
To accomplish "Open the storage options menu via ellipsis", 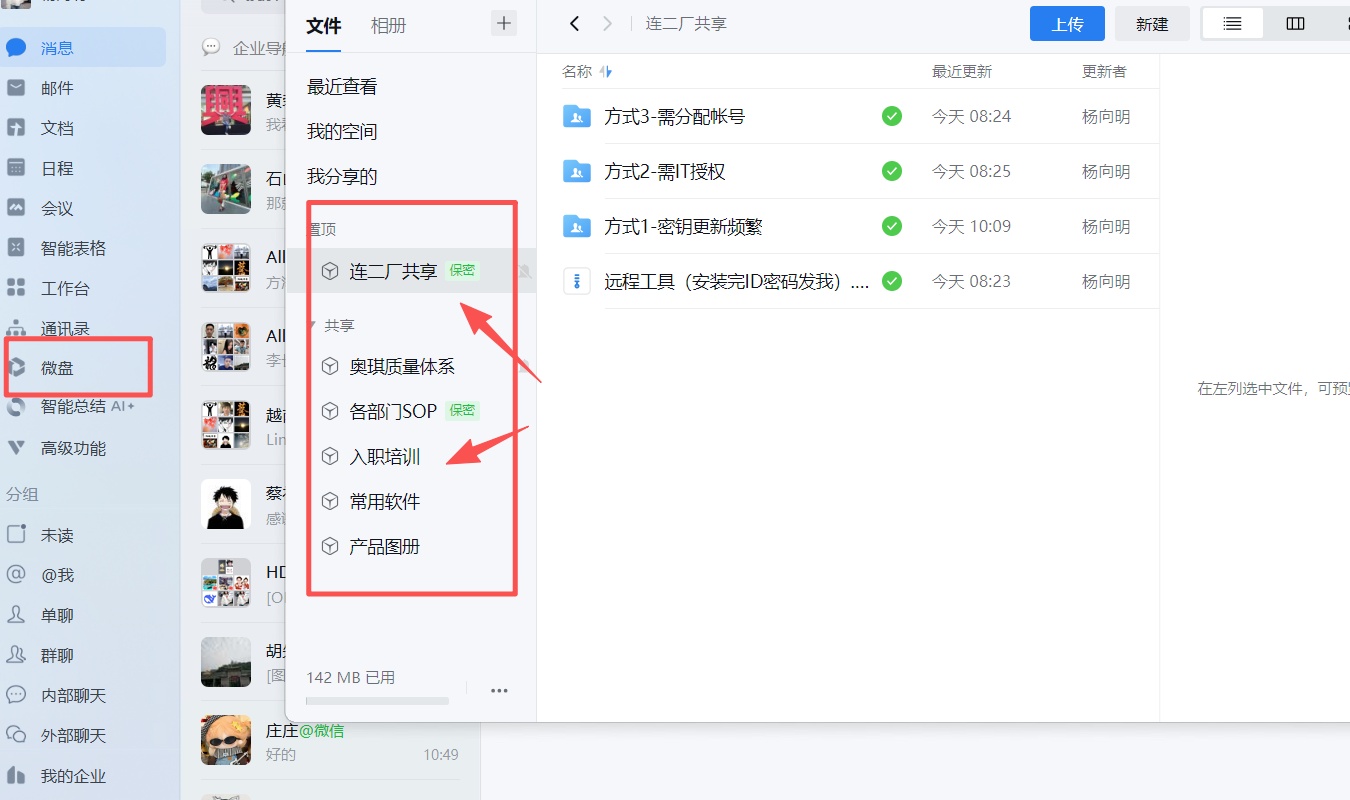I will tap(499, 690).
